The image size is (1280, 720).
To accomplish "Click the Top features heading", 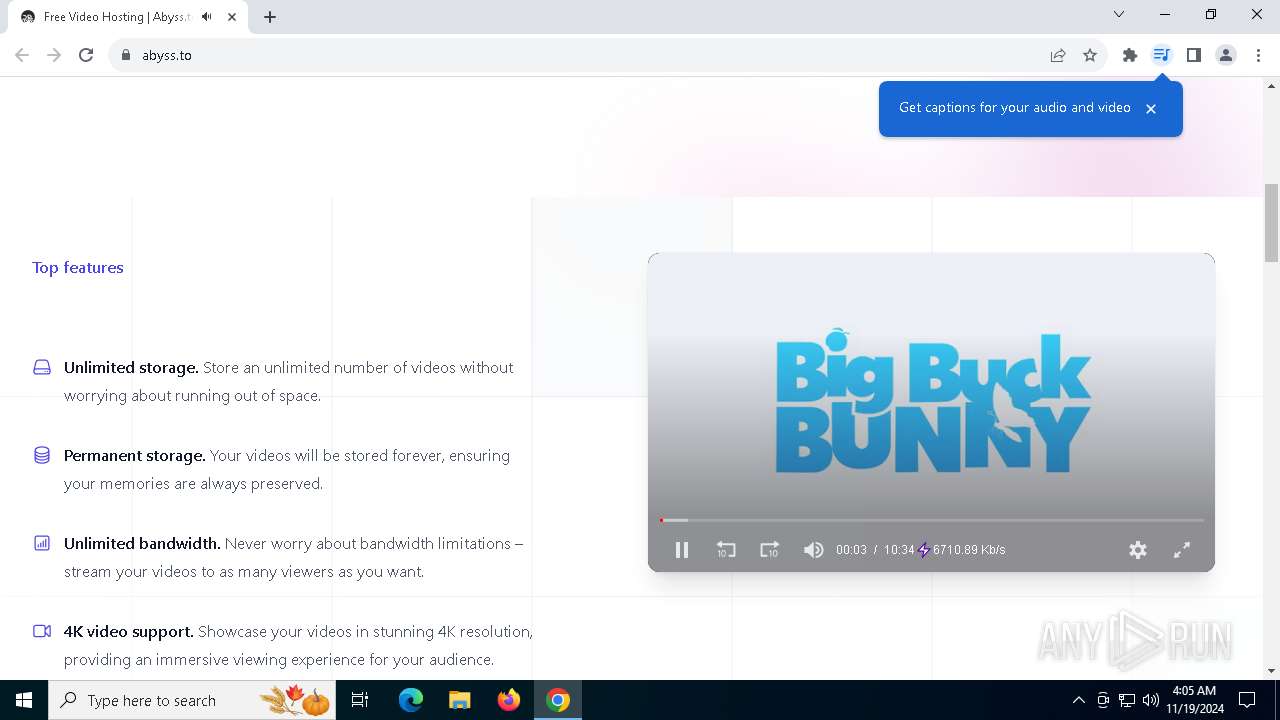I will pos(78,267).
